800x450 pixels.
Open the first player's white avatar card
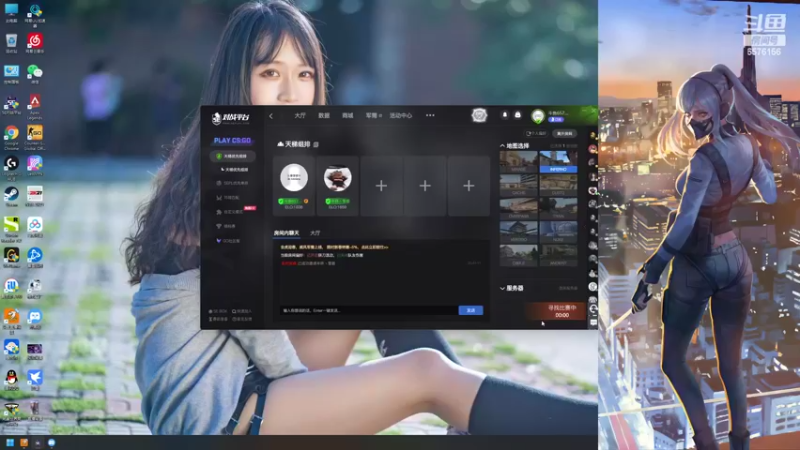coord(294,186)
